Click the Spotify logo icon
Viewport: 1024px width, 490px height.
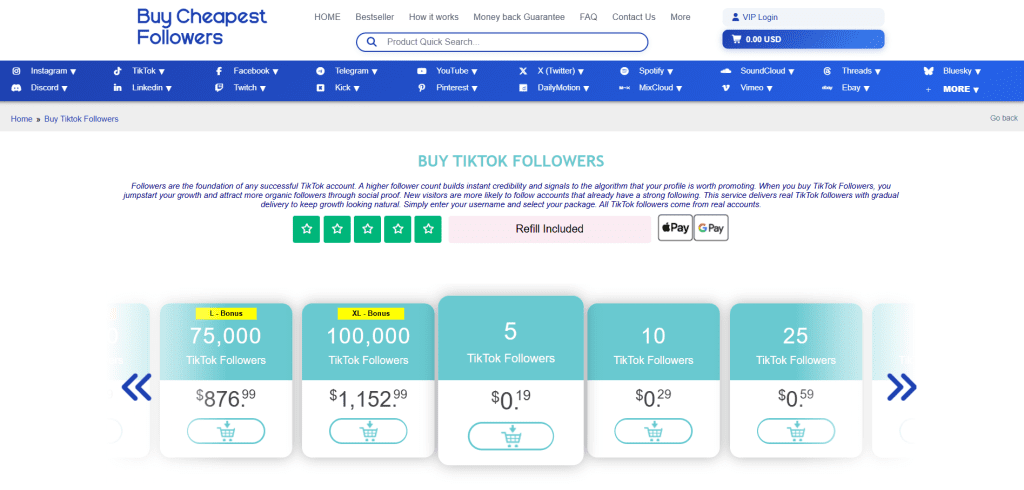point(624,71)
